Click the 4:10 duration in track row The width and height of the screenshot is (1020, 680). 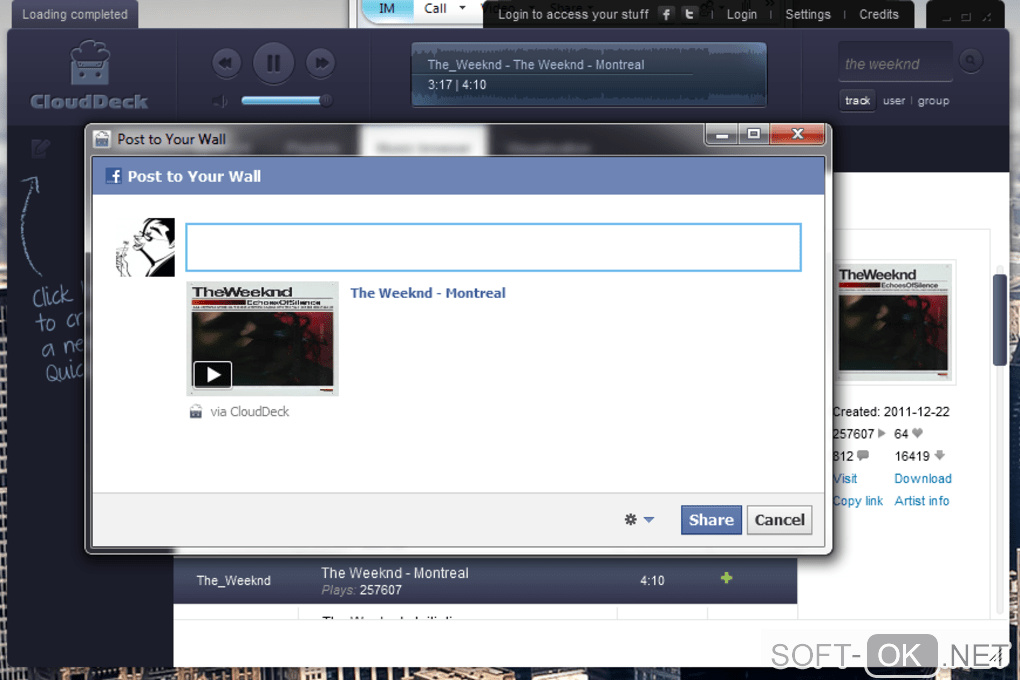tap(652, 580)
